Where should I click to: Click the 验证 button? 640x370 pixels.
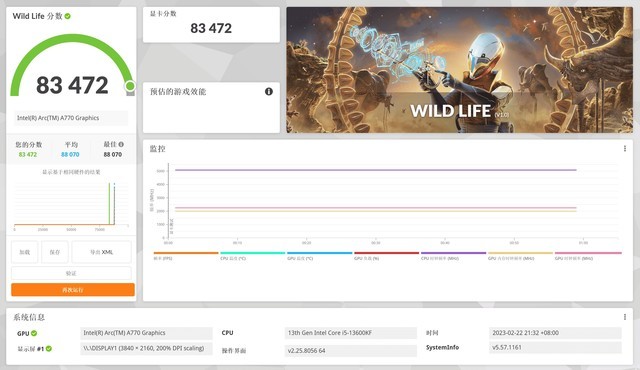pyautogui.click(x=71, y=273)
